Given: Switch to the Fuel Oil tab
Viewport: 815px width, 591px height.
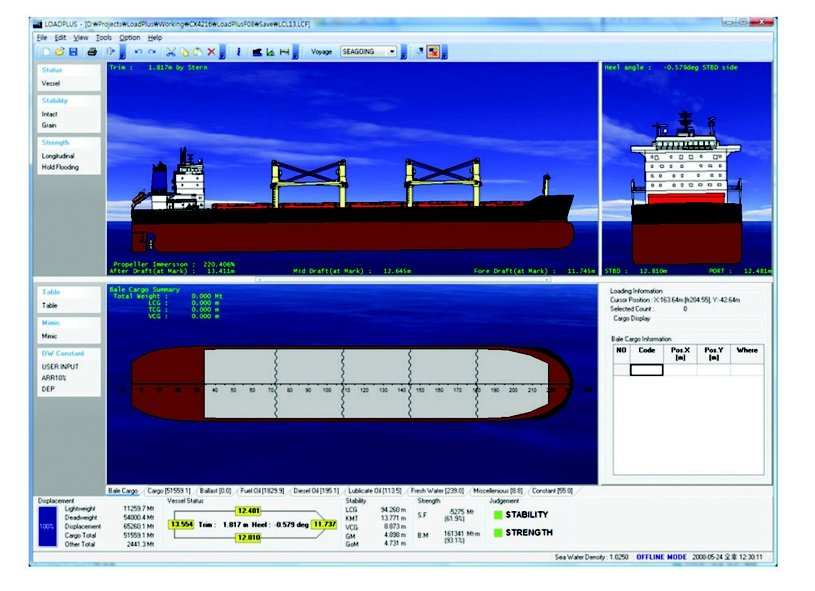Looking at the screenshot, I should pyautogui.click(x=262, y=491).
